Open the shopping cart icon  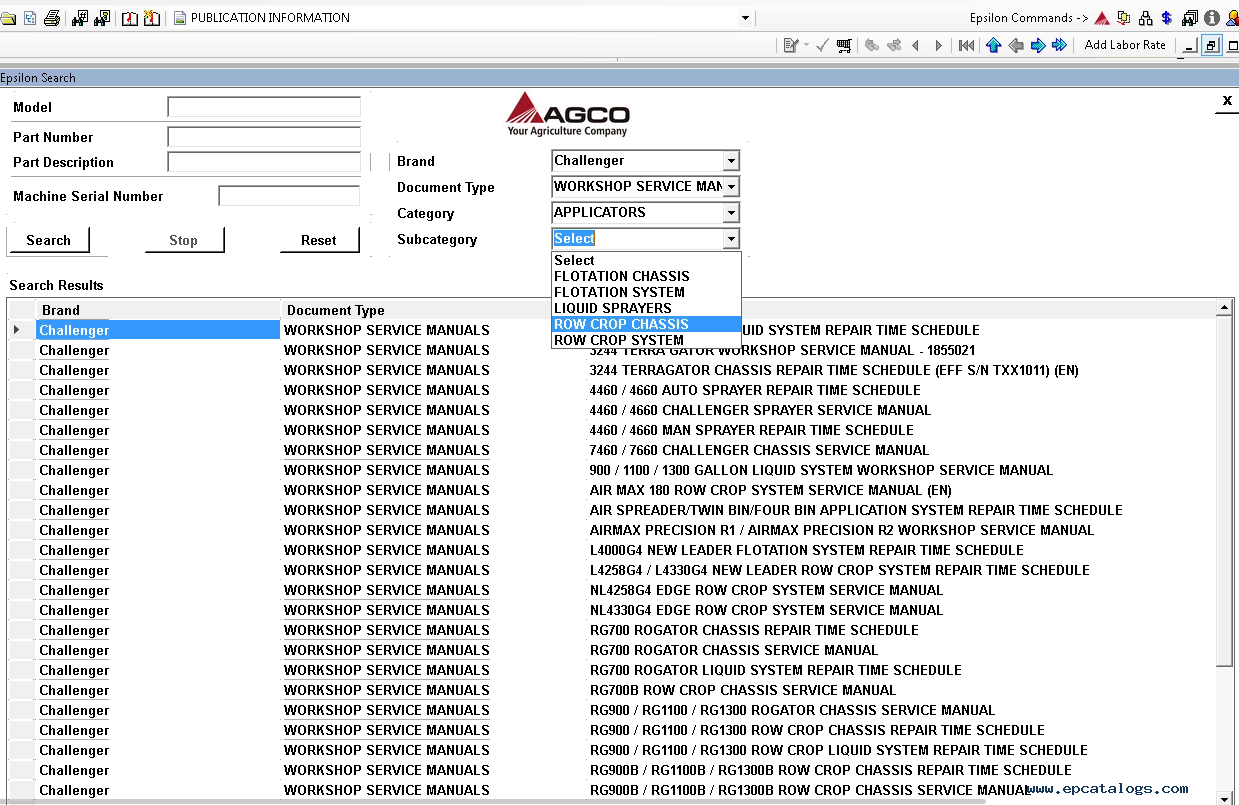coord(845,45)
